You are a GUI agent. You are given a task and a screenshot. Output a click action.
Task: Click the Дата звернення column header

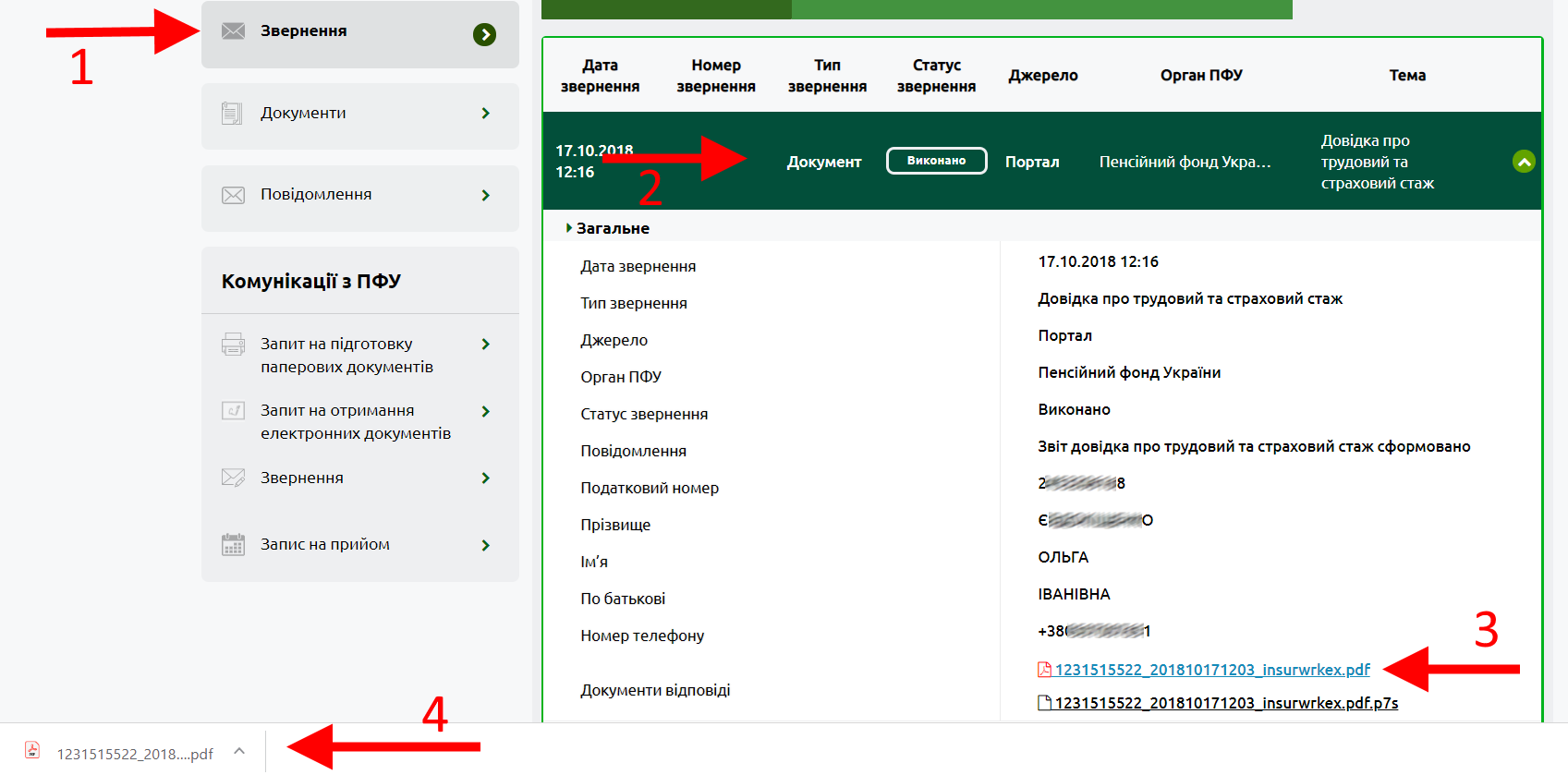point(600,76)
